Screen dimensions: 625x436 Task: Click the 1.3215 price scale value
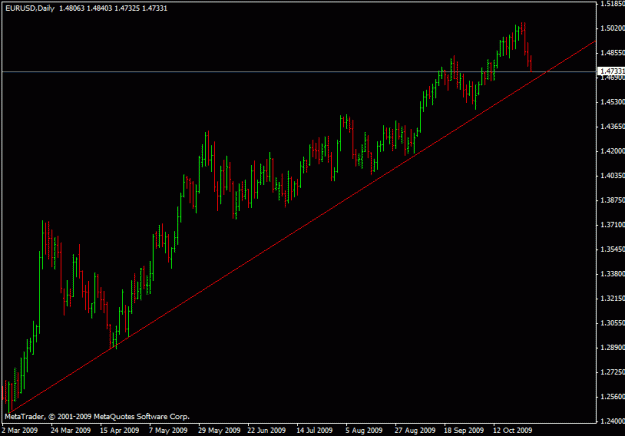tap(612, 299)
